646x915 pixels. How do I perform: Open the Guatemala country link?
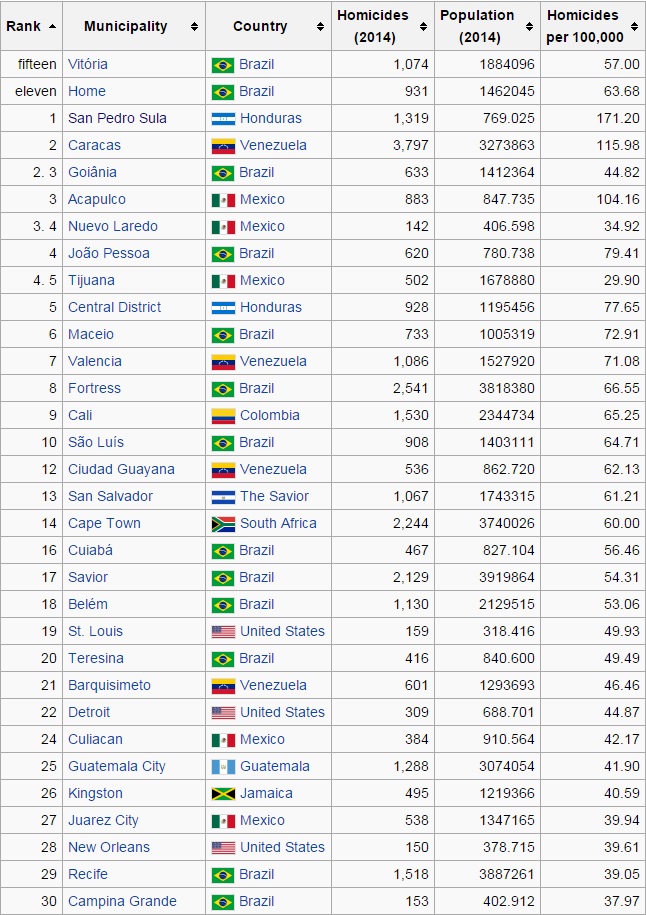275,766
